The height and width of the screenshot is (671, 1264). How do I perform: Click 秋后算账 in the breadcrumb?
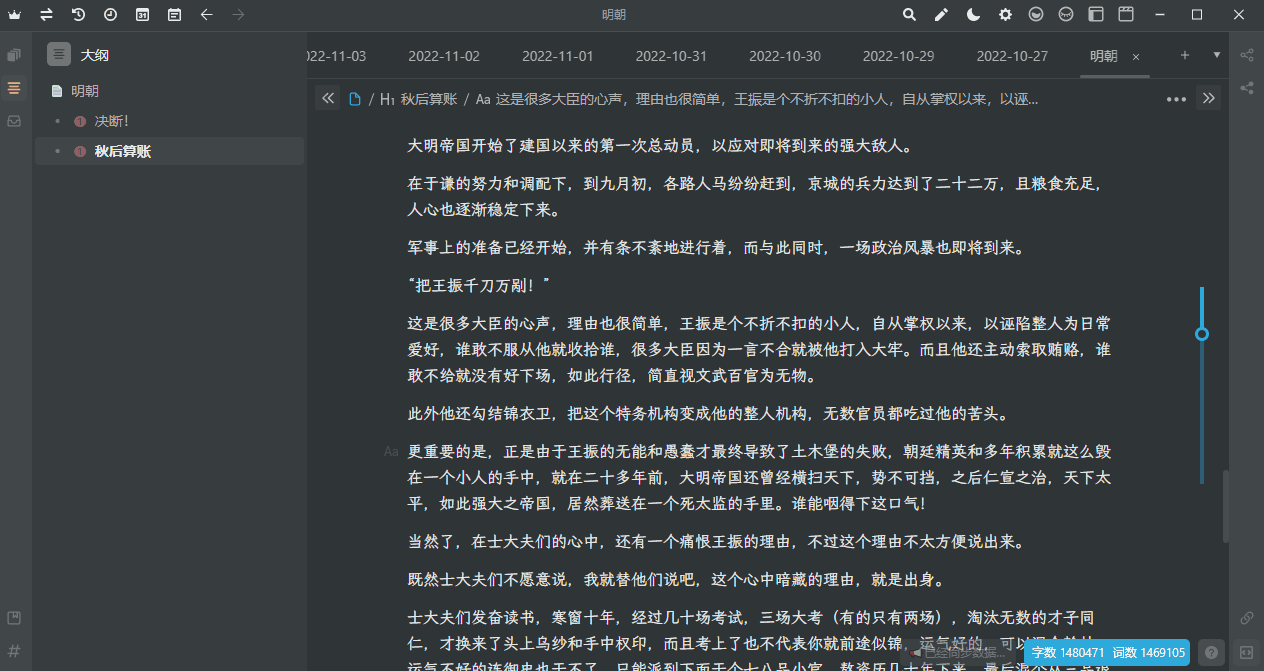pyautogui.click(x=429, y=99)
